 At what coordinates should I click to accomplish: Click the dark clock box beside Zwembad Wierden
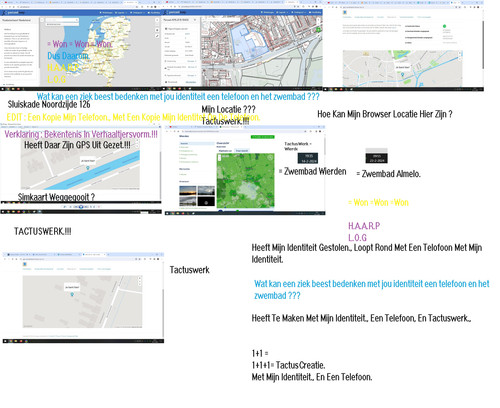308,158
